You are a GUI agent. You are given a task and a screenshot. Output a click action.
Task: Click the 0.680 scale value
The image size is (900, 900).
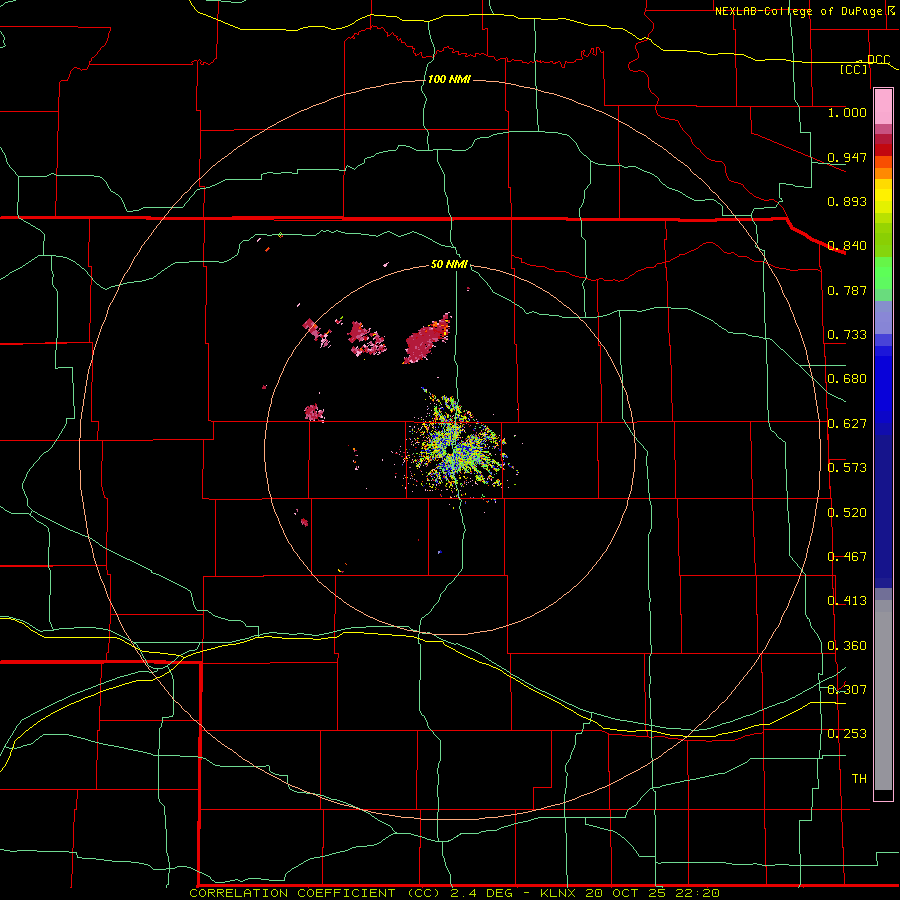(847, 379)
